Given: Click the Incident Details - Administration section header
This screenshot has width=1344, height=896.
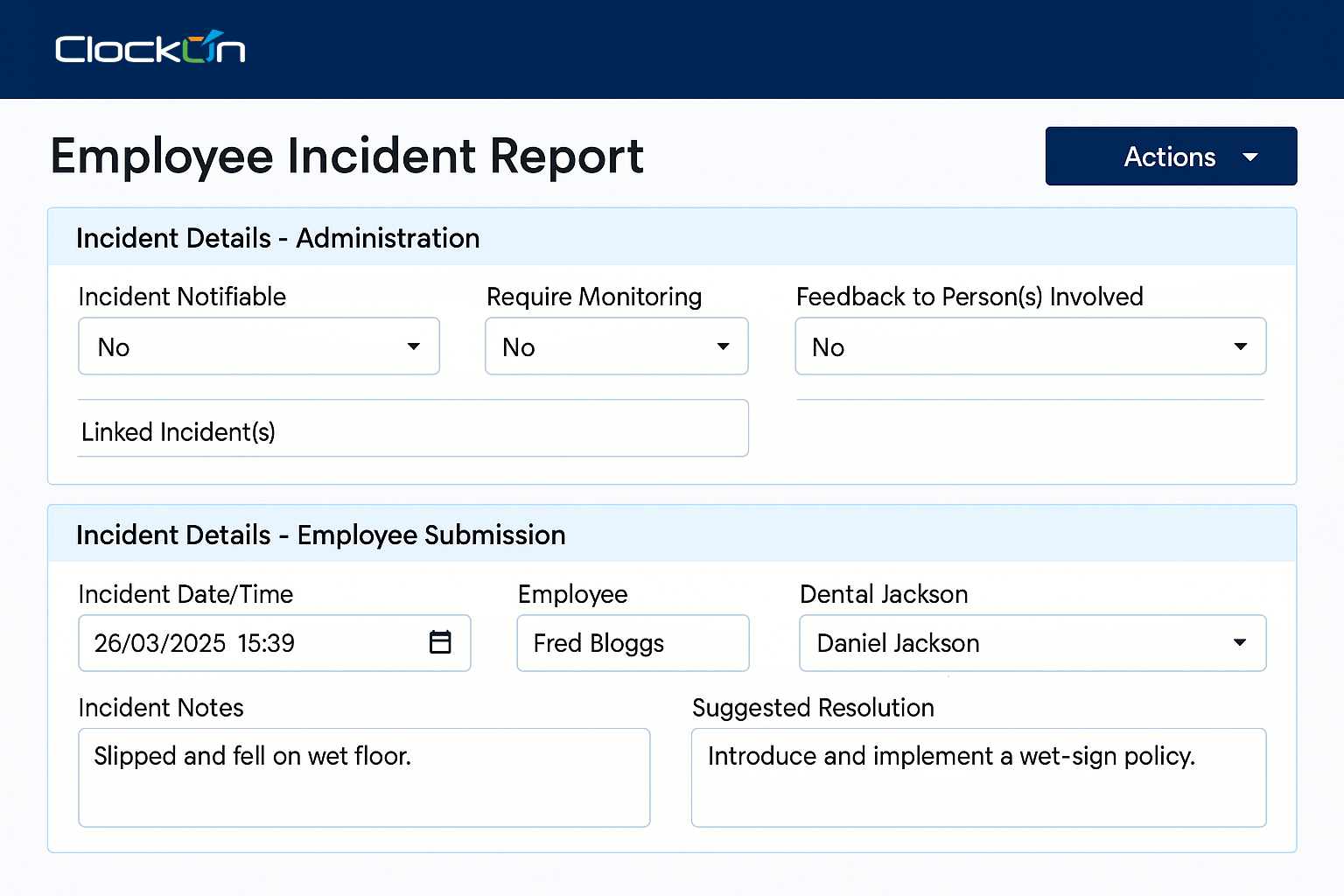Looking at the screenshot, I should click(x=672, y=237).
